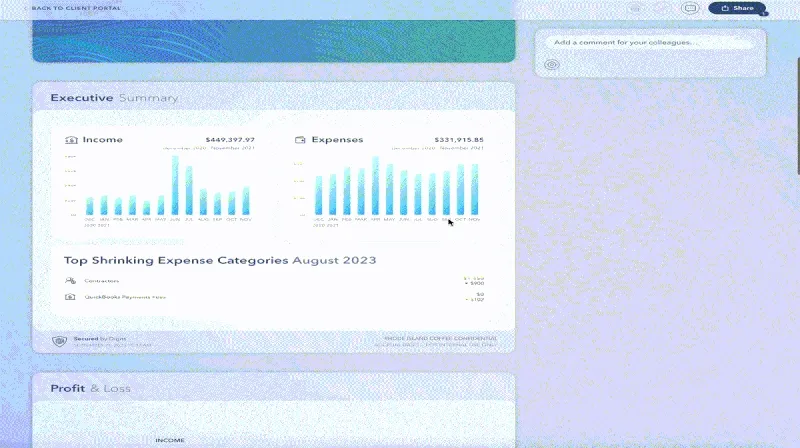Click the Expenses wallet icon
800x448 pixels.
coord(300,140)
